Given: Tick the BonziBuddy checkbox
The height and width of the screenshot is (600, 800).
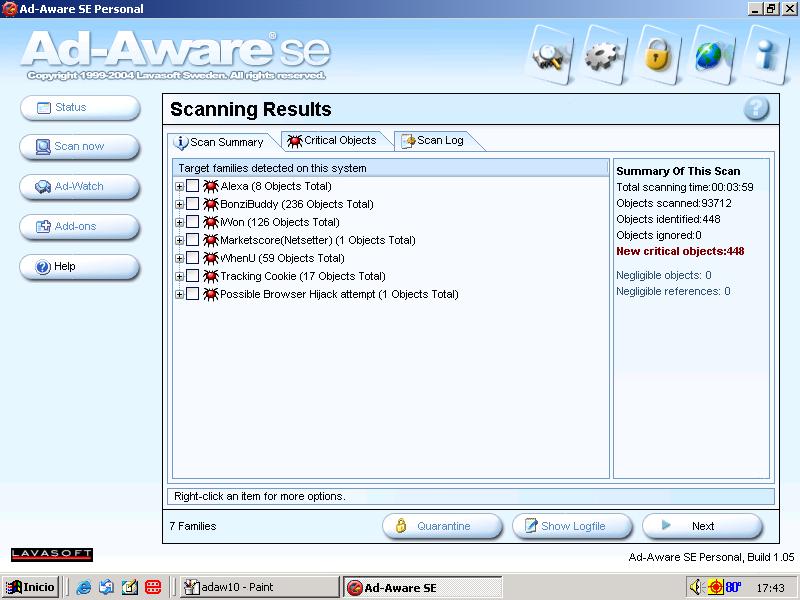Looking at the screenshot, I should 192,204.
